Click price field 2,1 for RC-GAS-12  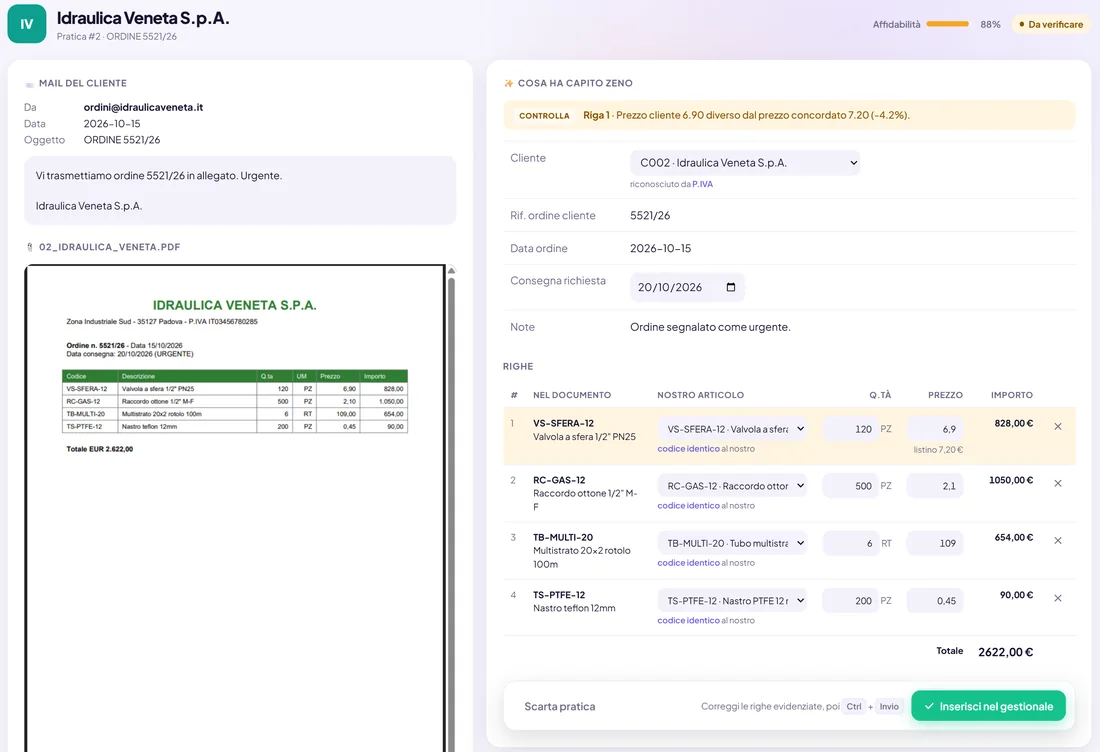[934, 486]
